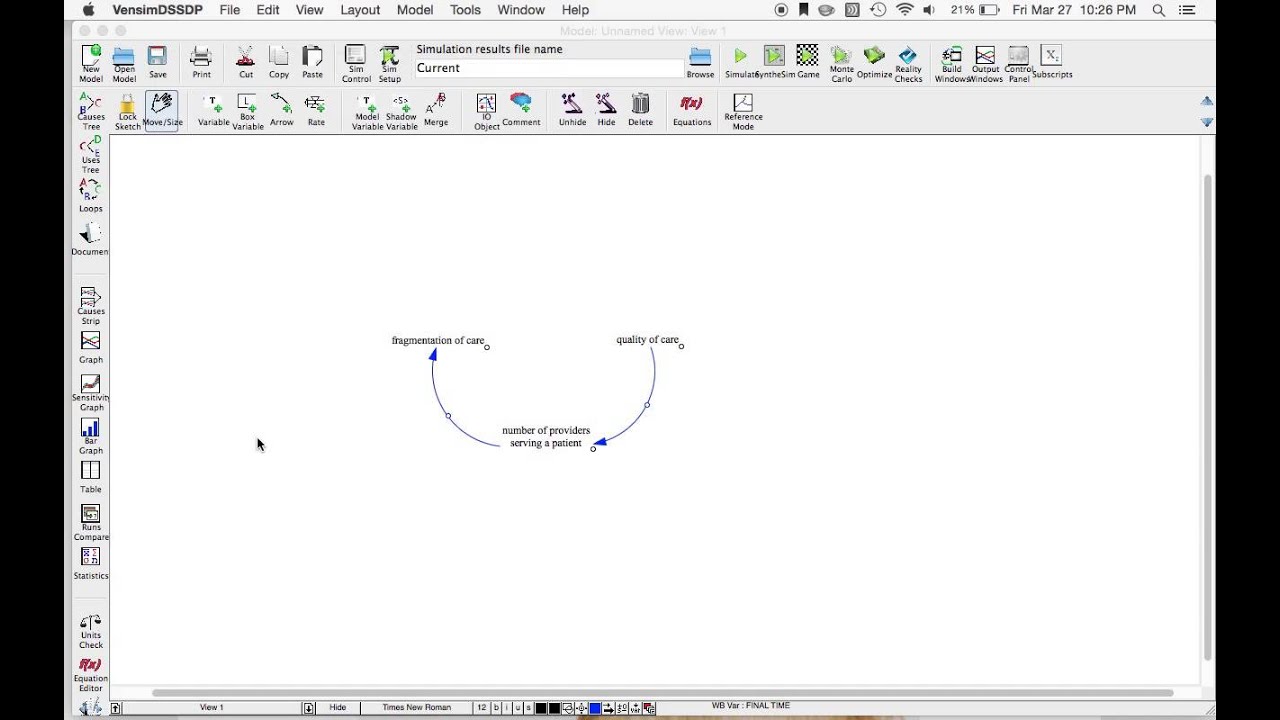
Task: Run the model with Simulate icon
Action: tap(741, 62)
